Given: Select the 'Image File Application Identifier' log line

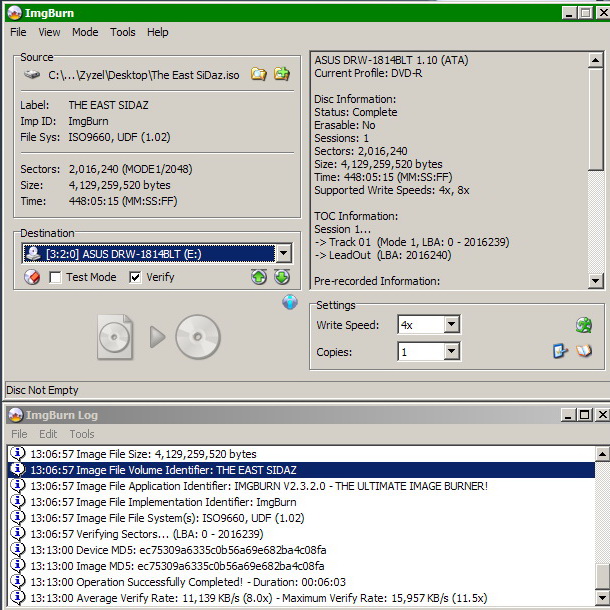Looking at the screenshot, I should point(301,486).
